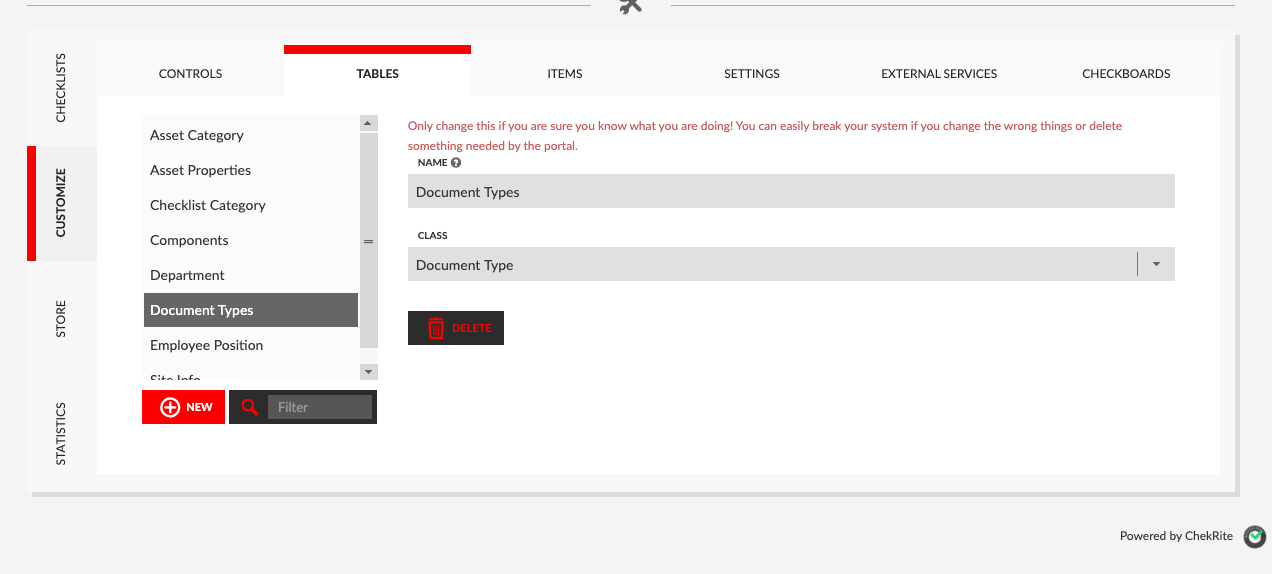Click the wrench tools icon at top
Viewport: 1272px width, 574px height.
[630, 6]
